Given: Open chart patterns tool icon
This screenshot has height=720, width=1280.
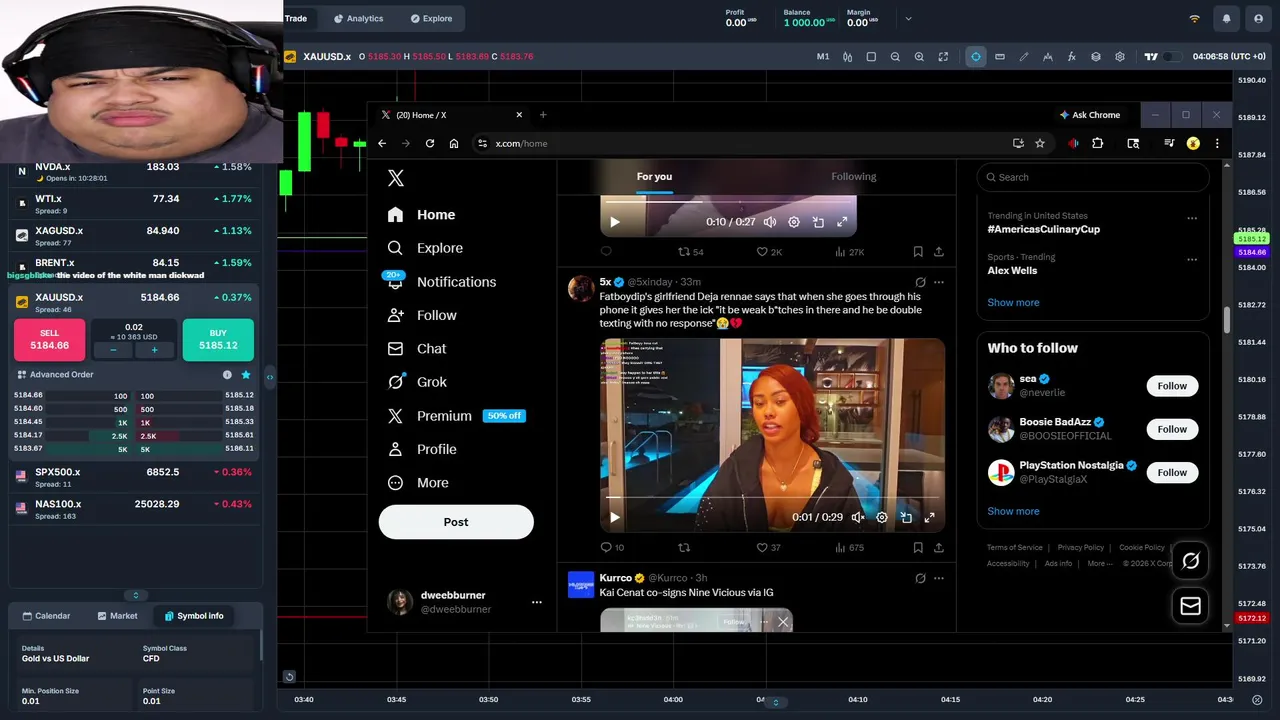Looking at the screenshot, I should (1047, 57).
